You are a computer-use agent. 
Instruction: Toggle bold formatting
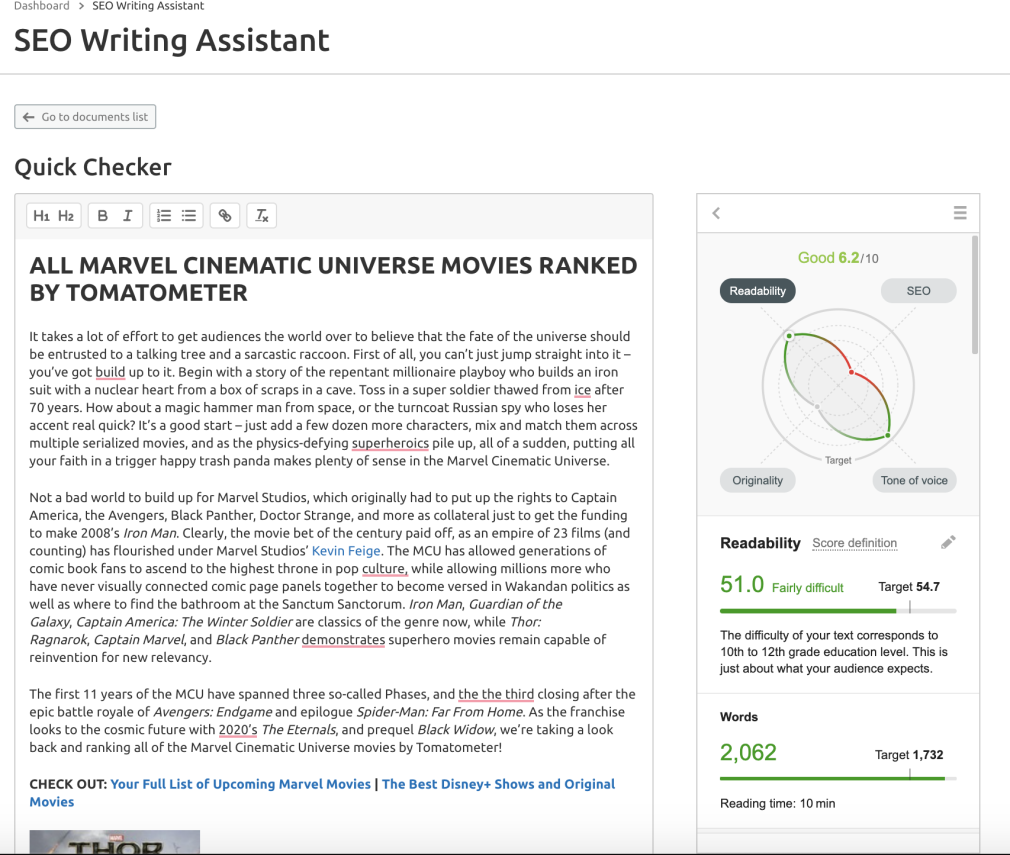pos(102,216)
